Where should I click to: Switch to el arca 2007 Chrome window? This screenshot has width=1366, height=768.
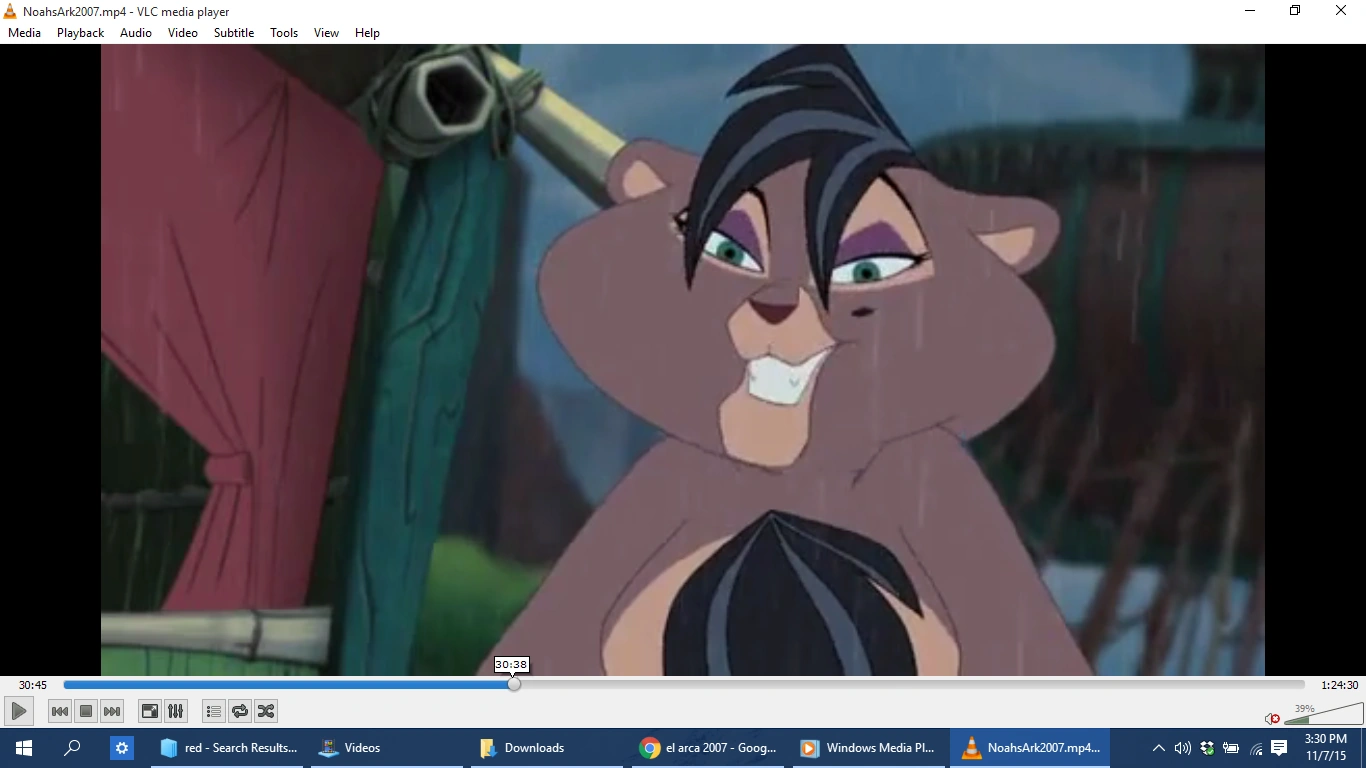point(710,748)
